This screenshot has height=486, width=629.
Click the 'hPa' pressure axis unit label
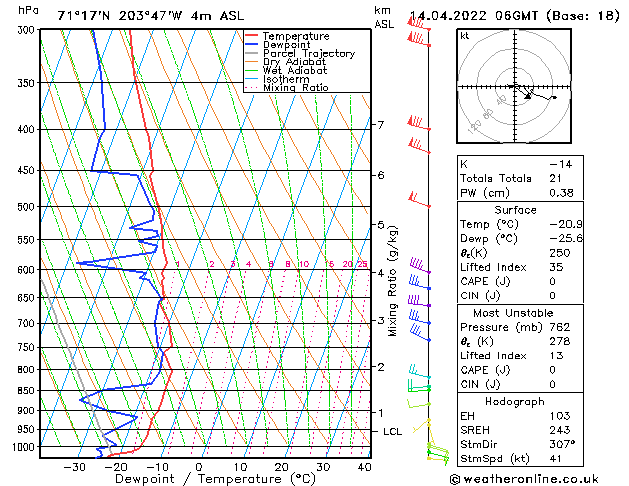[x=28, y=10]
